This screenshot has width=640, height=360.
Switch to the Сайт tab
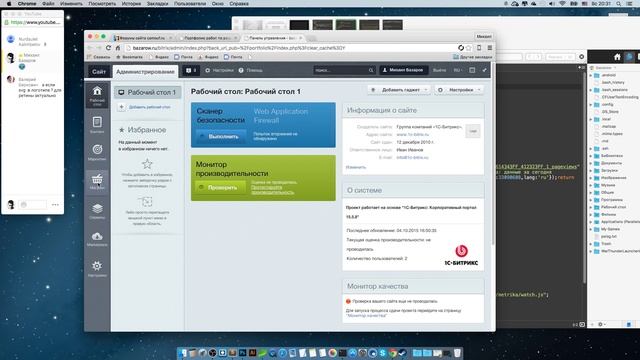tap(99, 71)
